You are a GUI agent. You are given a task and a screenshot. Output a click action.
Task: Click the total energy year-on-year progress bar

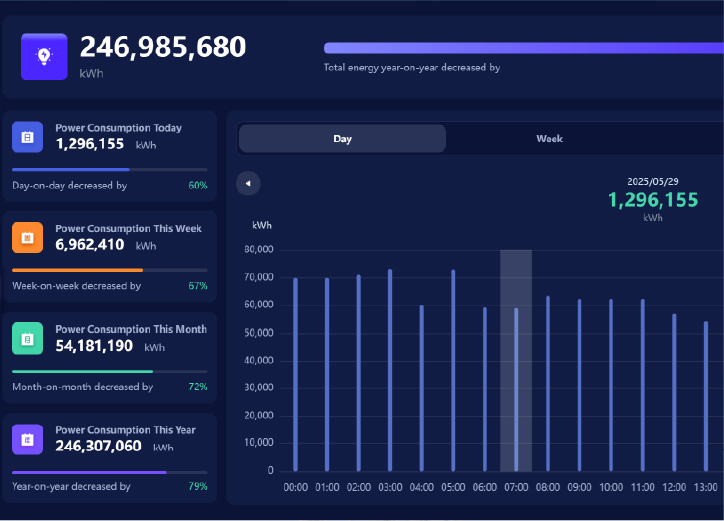click(x=522, y=48)
